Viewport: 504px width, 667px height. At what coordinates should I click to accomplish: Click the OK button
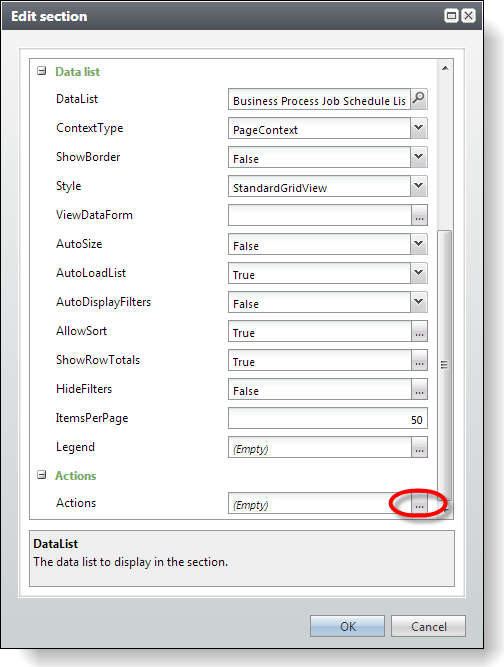coord(347,626)
